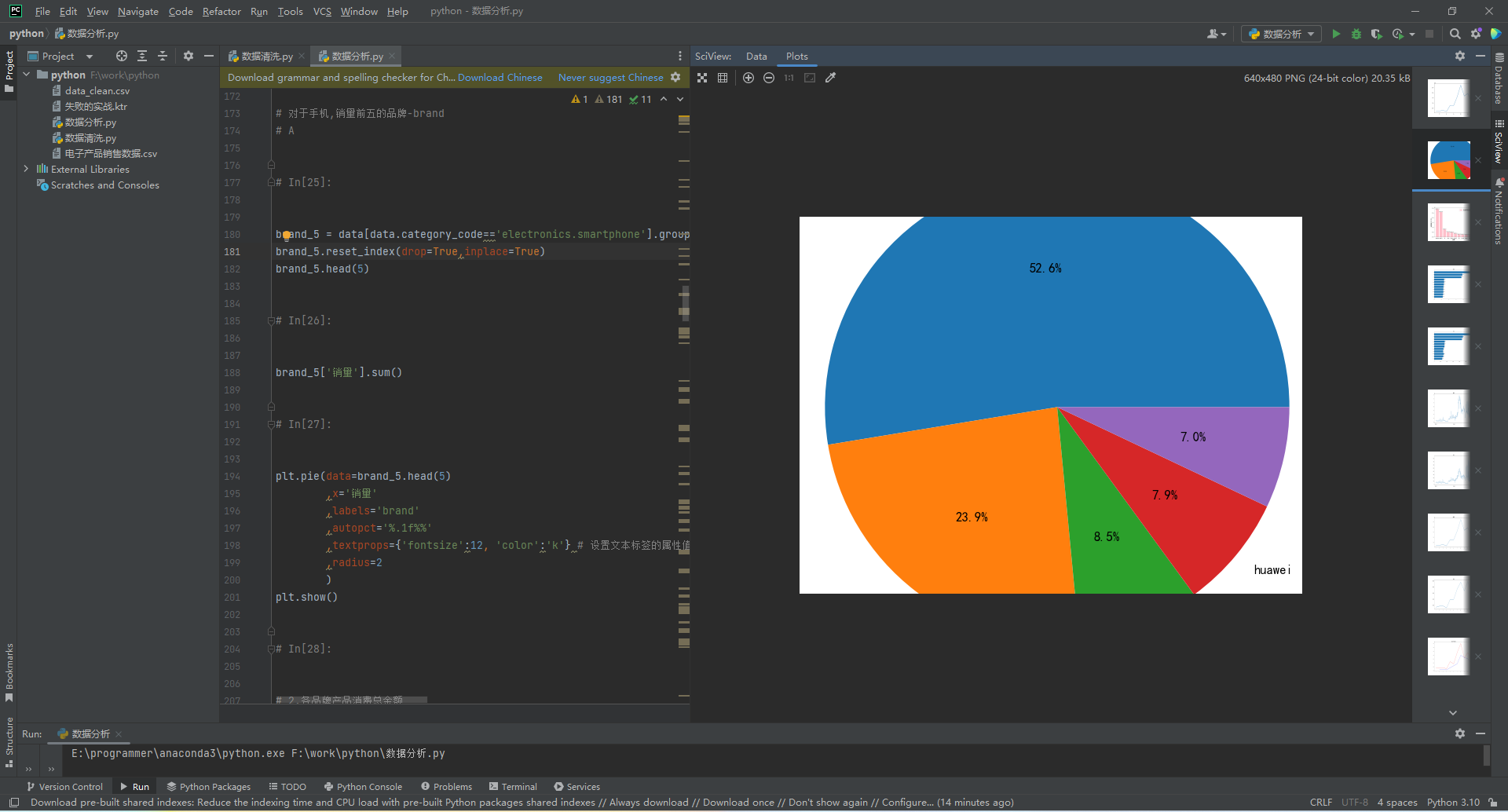This screenshot has height=812, width=1508.
Task: Pick a color with the eyedropper tool
Action: pos(830,78)
